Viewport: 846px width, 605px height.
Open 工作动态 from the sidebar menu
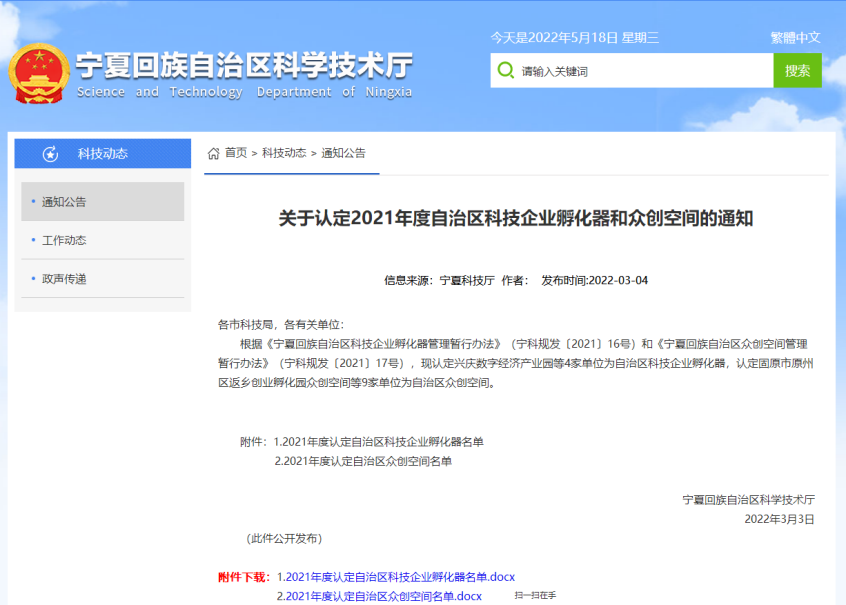(62, 240)
